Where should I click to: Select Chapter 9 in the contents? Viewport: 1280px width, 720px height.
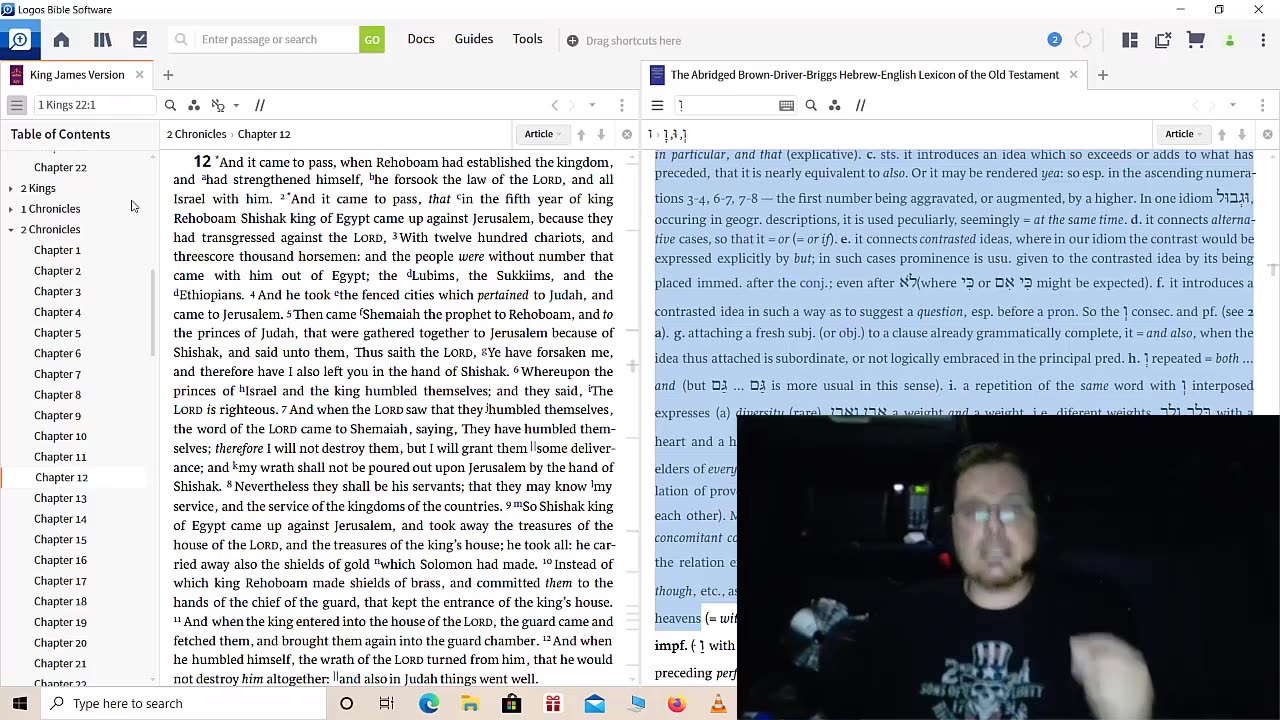click(57, 416)
